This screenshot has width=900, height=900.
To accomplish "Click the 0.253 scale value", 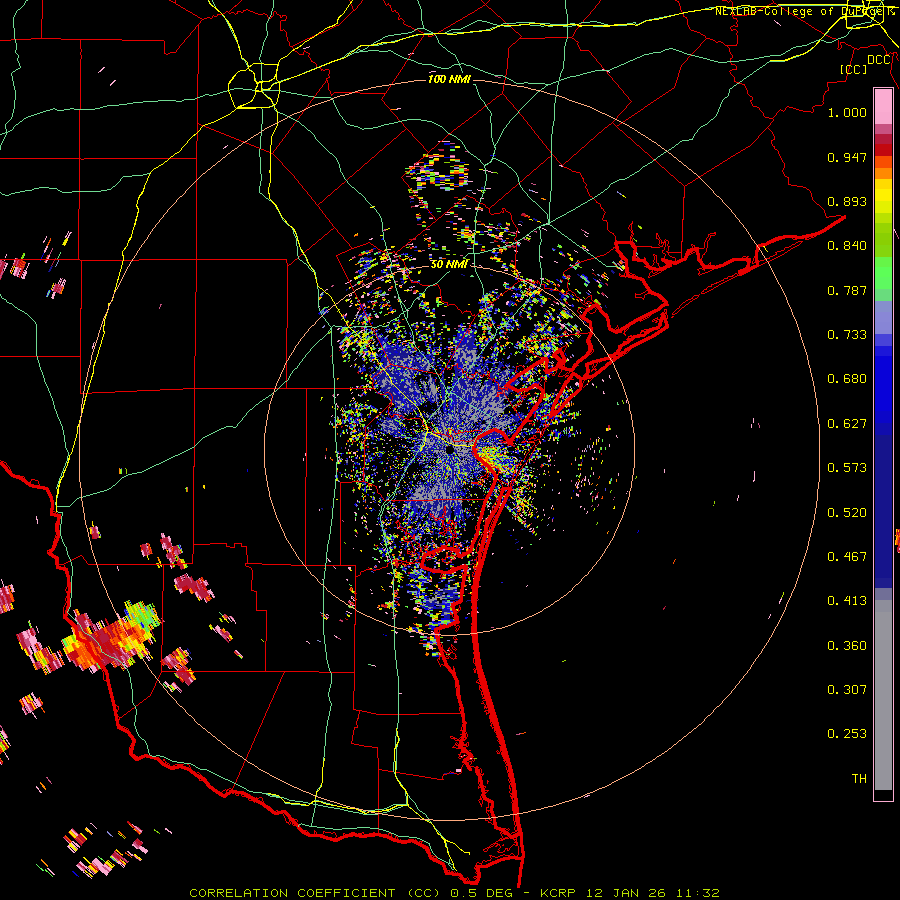I will [x=847, y=734].
